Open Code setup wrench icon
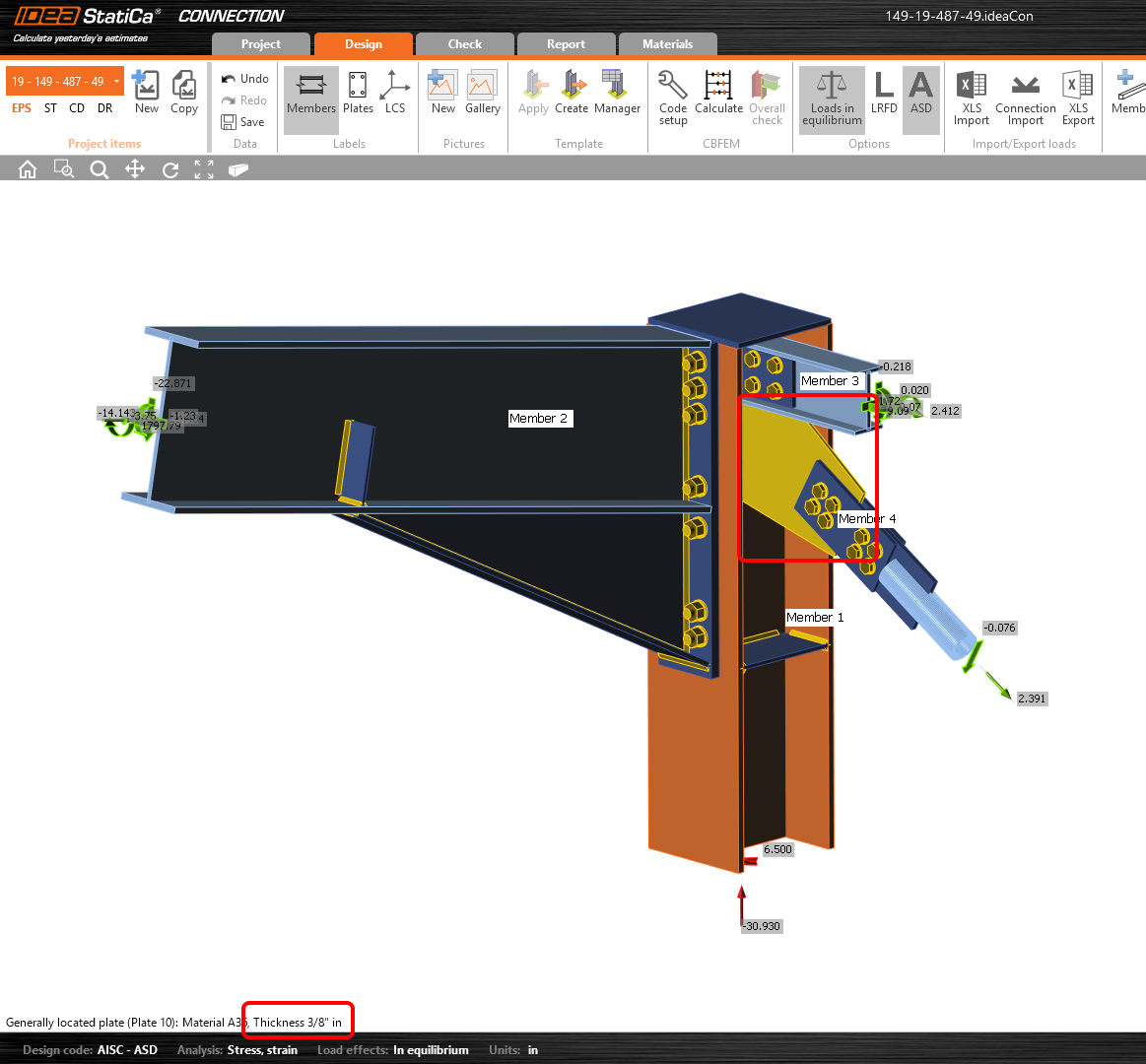The height and width of the screenshot is (1064, 1146). pyautogui.click(x=673, y=86)
